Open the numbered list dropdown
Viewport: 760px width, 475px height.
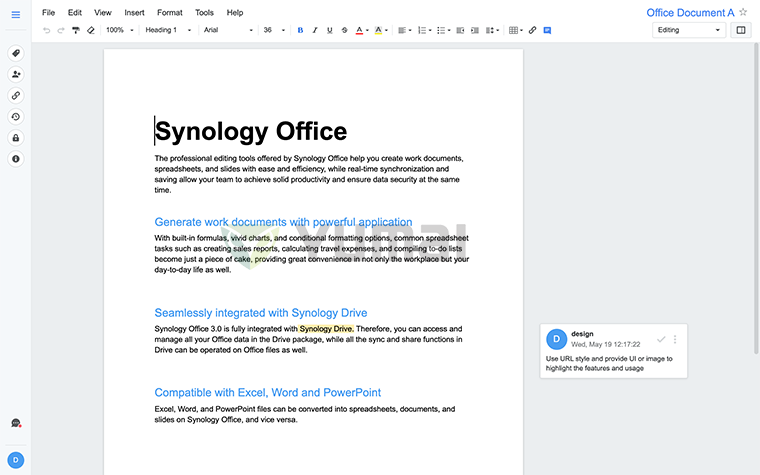click(x=424, y=31)
